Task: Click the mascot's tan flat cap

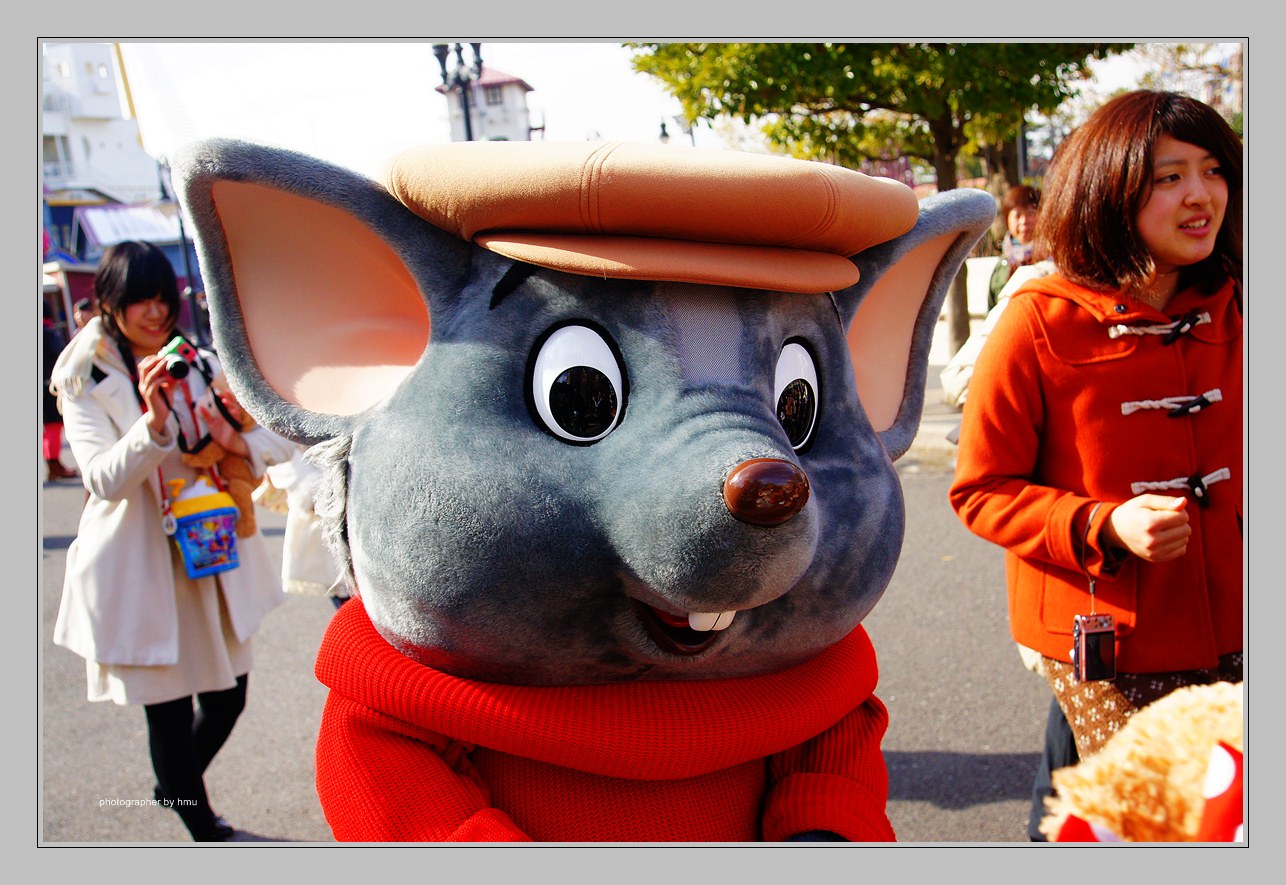Action: pyautogui.click(x=650, y=210)
